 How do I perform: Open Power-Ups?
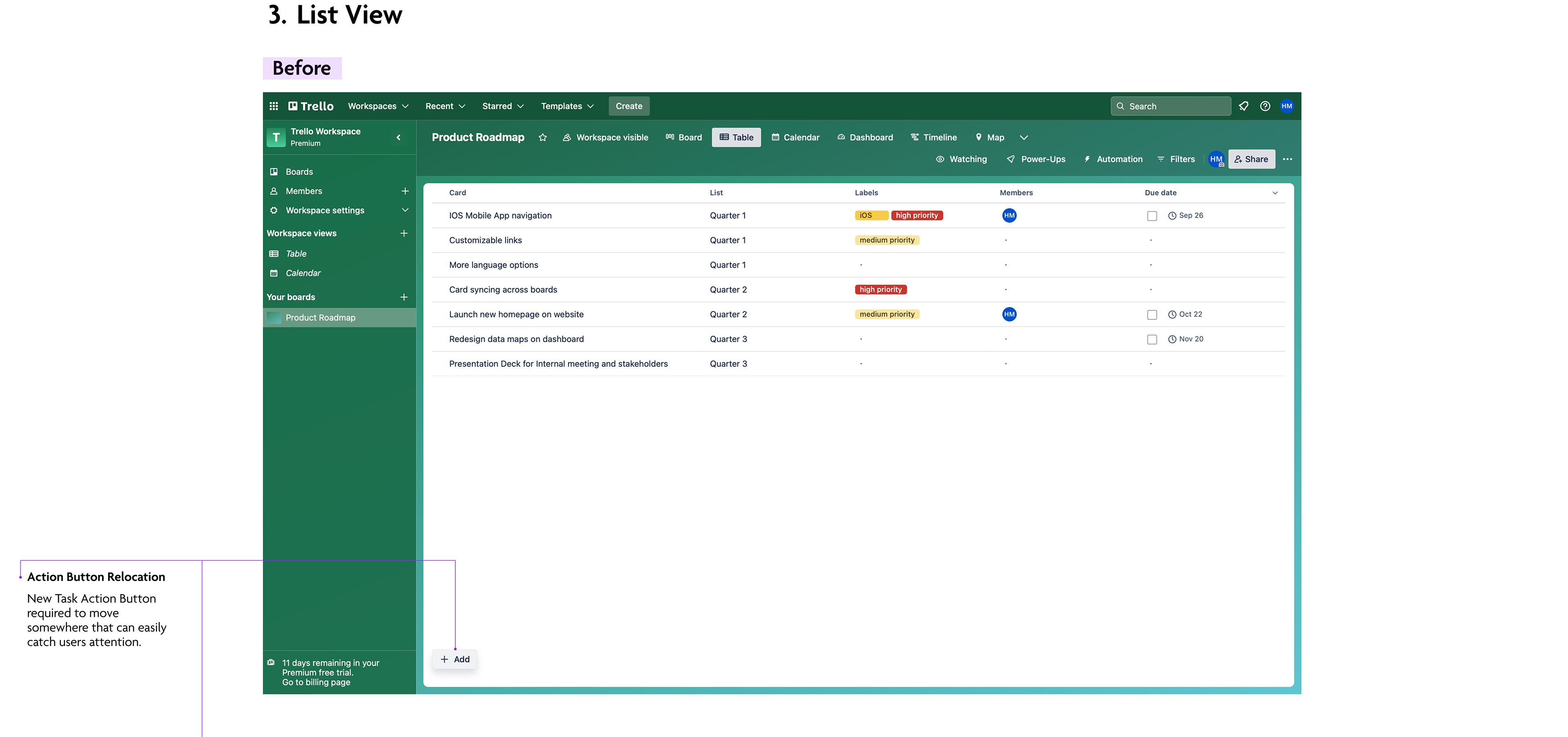pyautogui.click(x=1036, y=159)
